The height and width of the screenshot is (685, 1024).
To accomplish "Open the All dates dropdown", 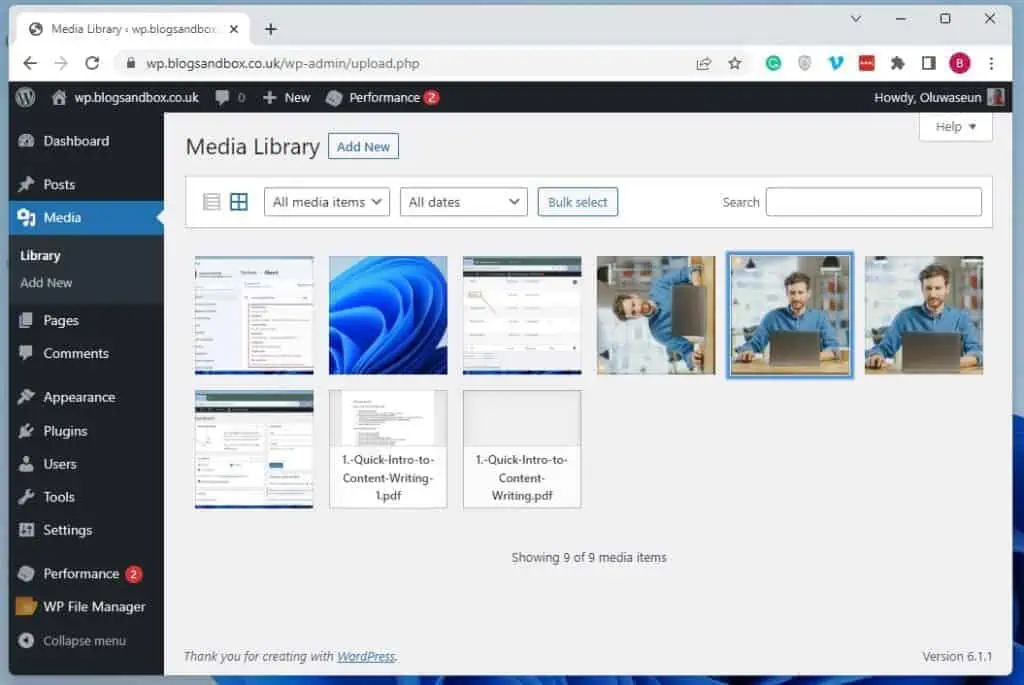I will pyautogui.click(x=464, y=202).
